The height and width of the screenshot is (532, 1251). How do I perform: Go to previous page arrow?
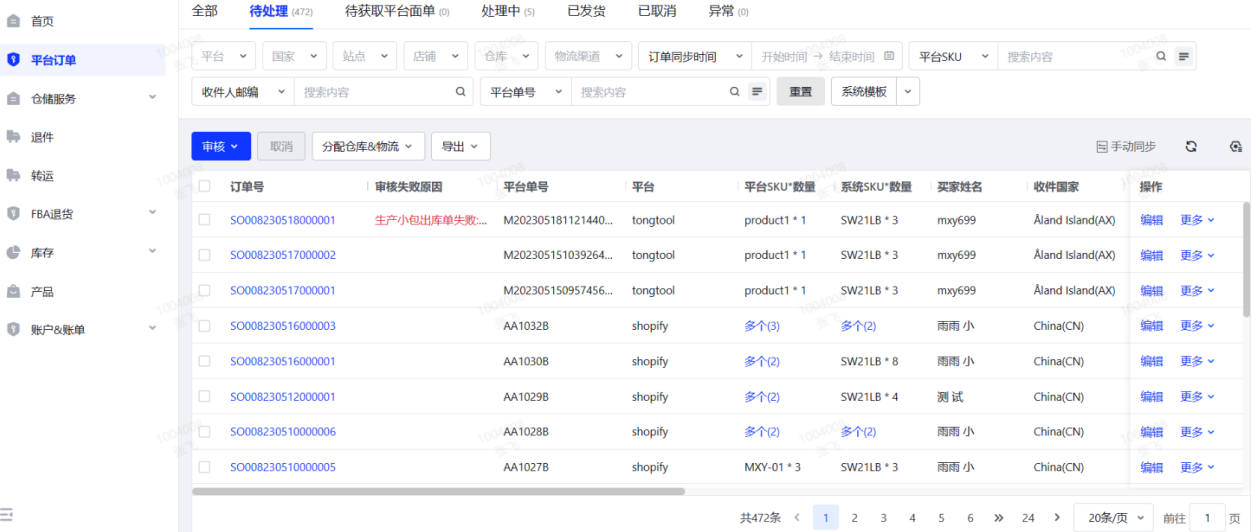[797, 517]
